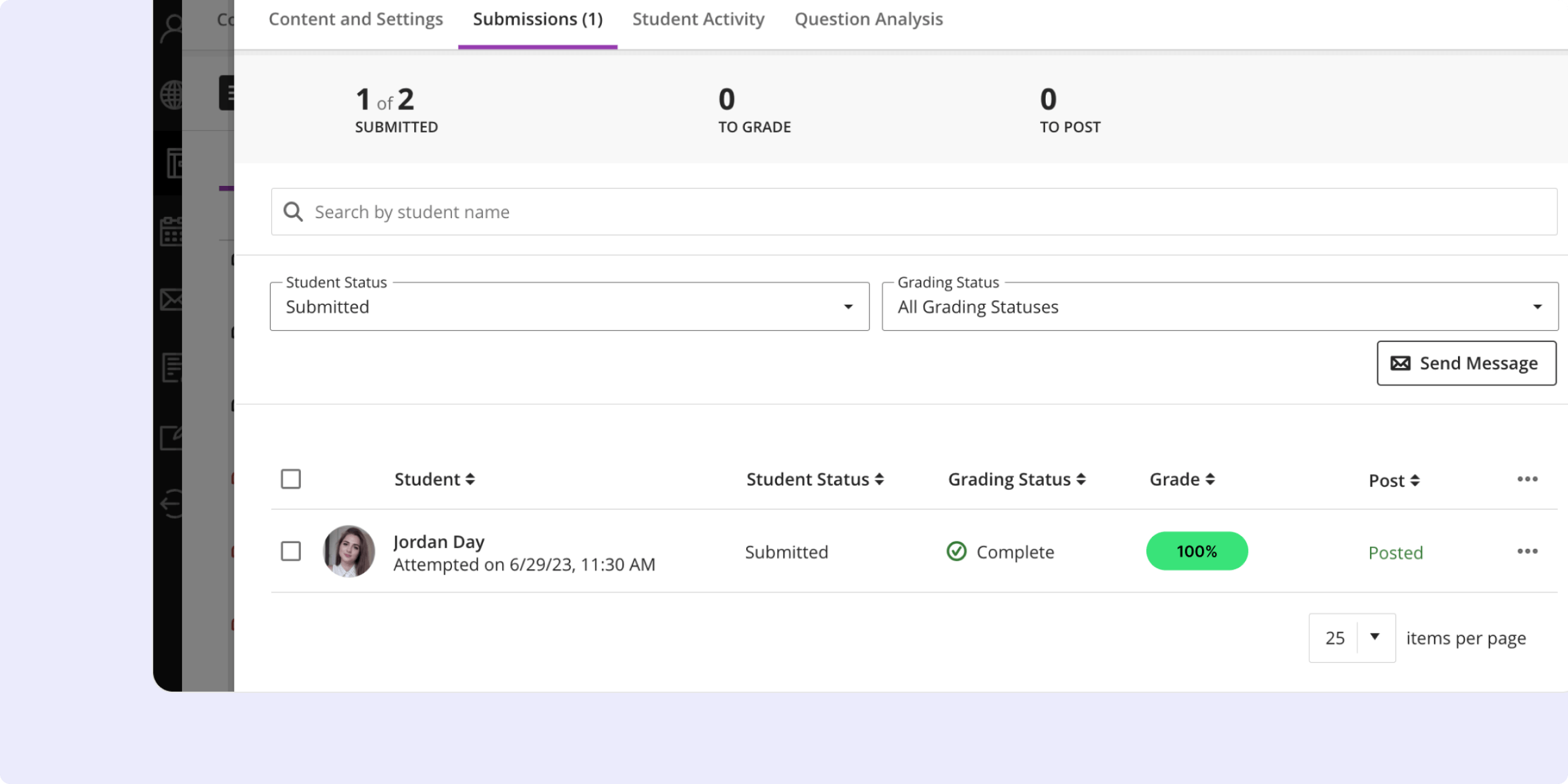This screenshot has height=784, width=1568.
Task: Open the Question Analysis tab
Action: pos(869,19)
